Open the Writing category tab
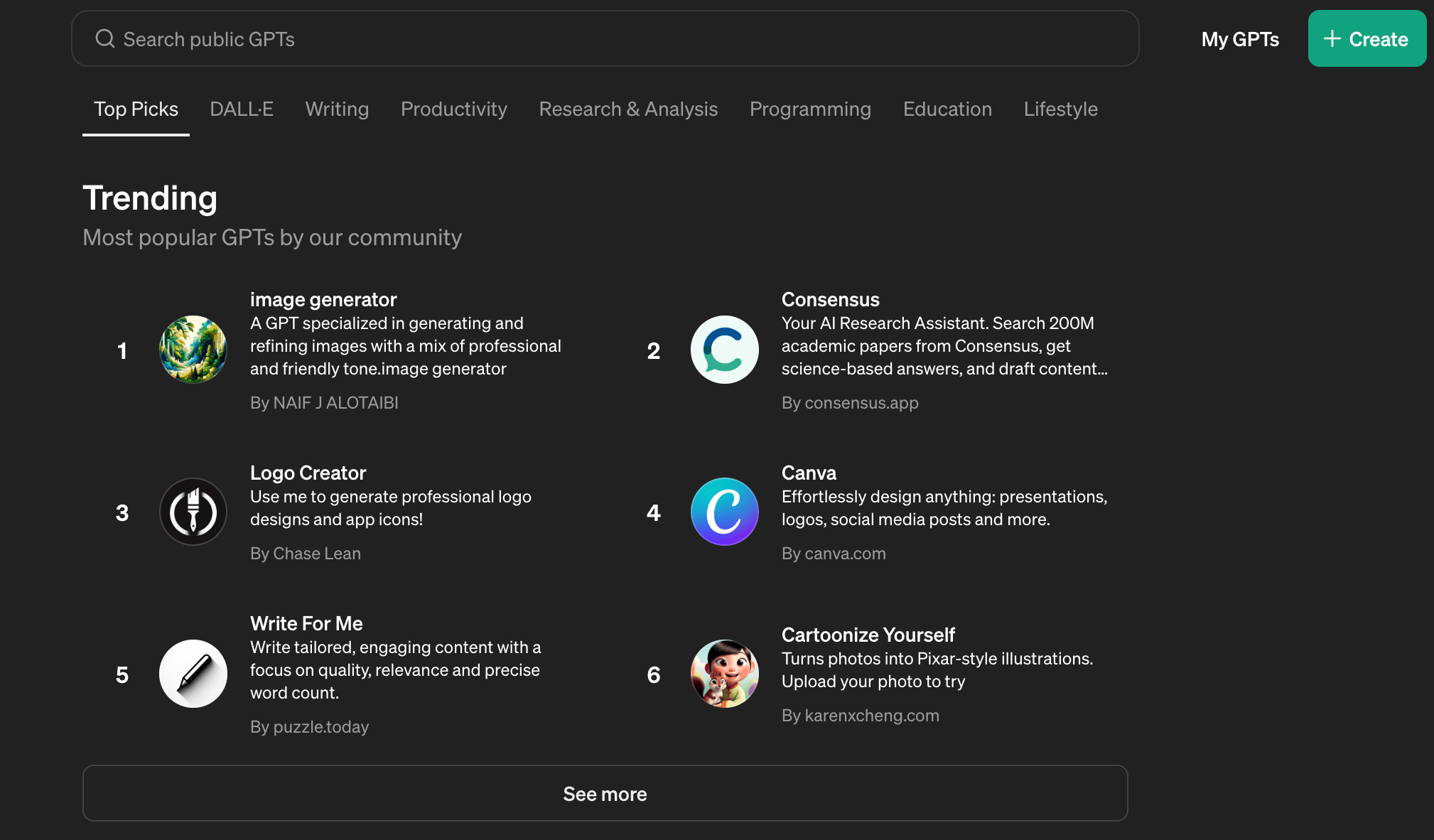The width and height of the screenshot is (1434, 840). pos(337,109)
